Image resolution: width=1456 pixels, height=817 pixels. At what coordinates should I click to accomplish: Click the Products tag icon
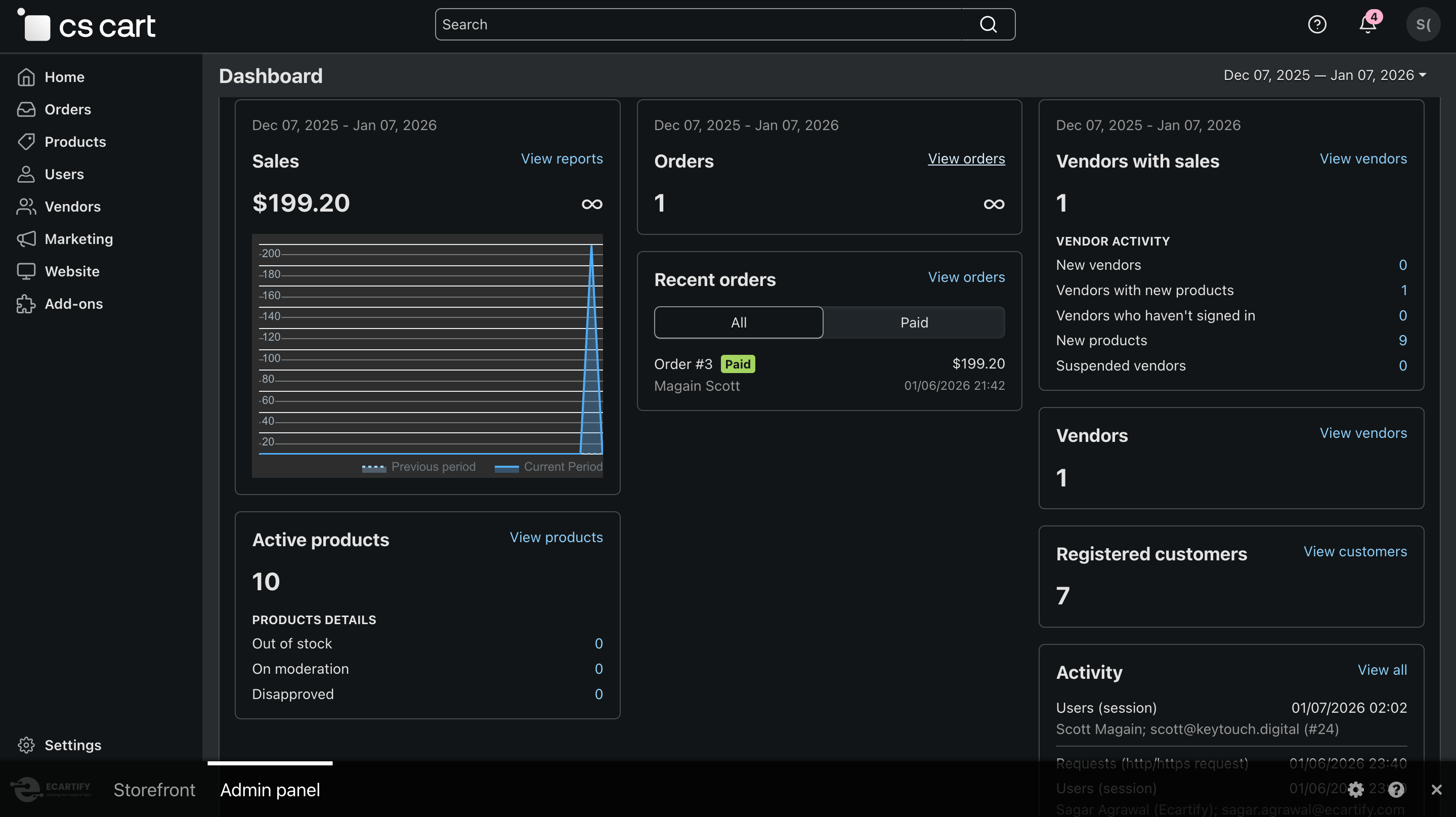coord(26,142)
